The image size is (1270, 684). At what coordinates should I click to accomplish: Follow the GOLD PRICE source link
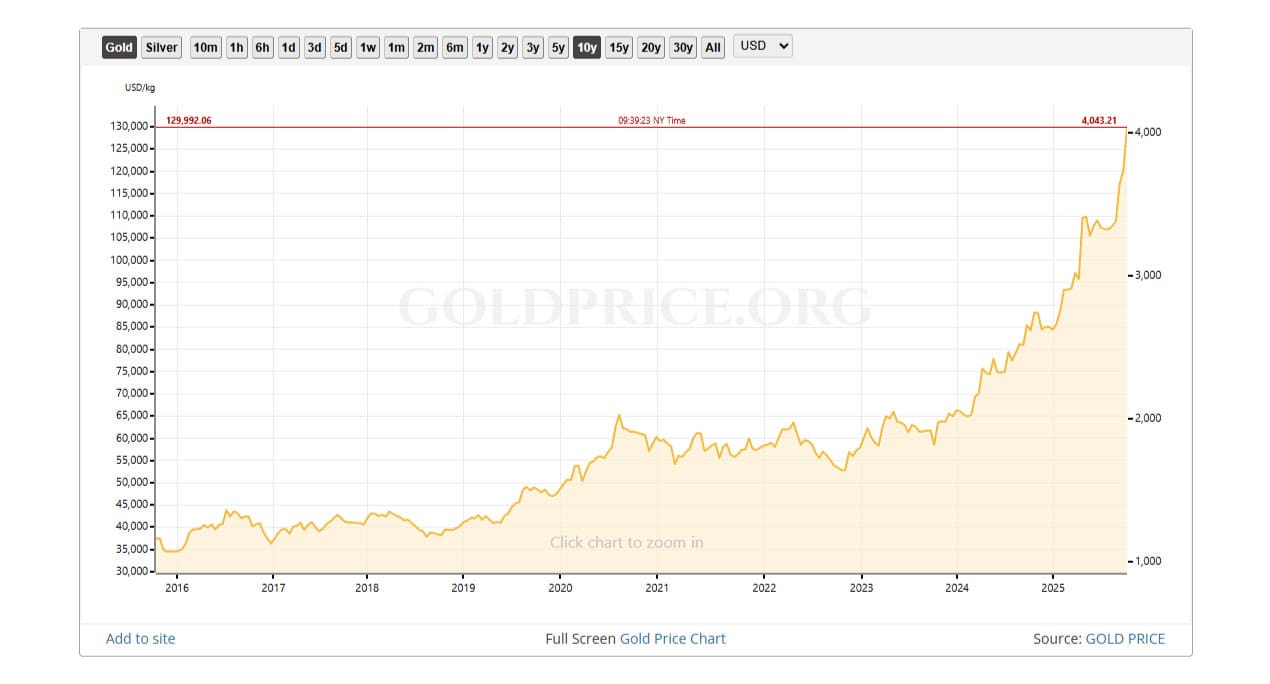tap(1125, 638)
